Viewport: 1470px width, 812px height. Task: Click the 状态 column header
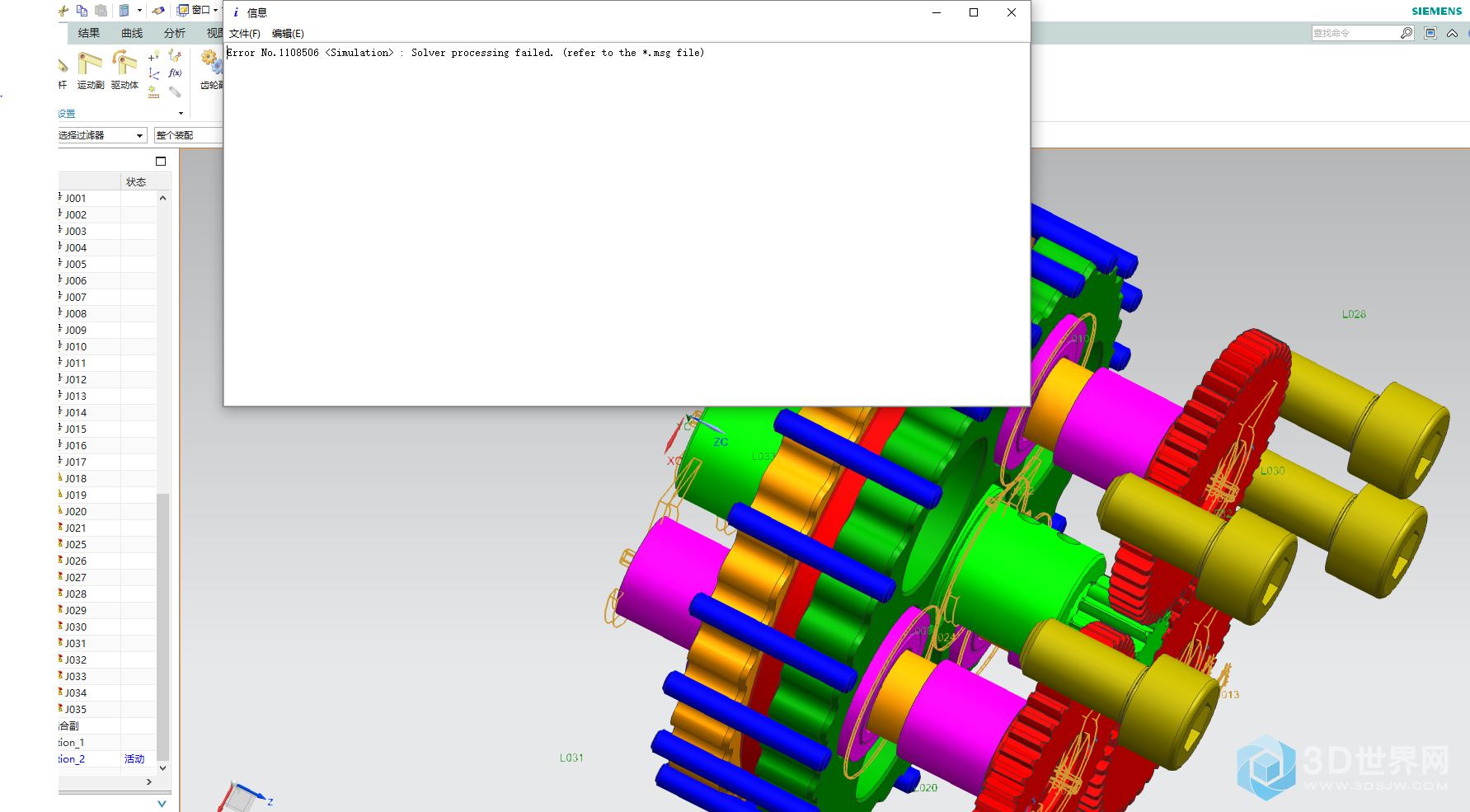(x=136, y=182)
